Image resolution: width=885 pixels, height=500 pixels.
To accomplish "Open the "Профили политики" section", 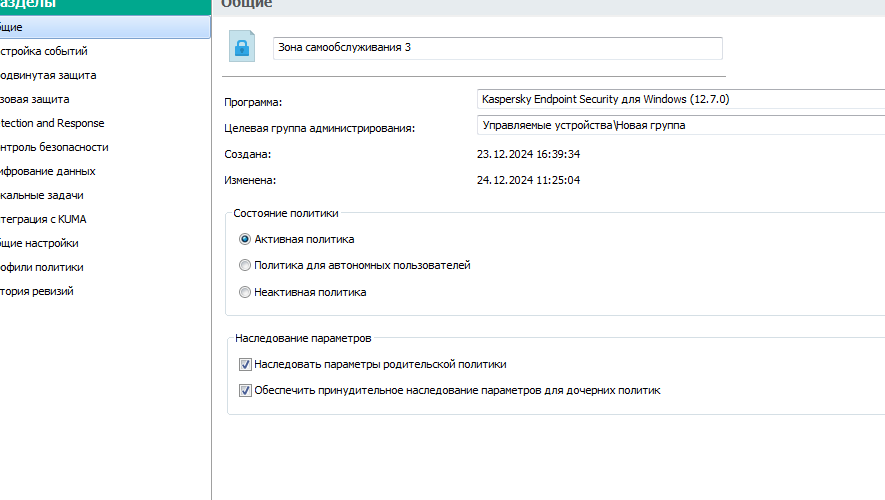I will [x=42, y=267].
